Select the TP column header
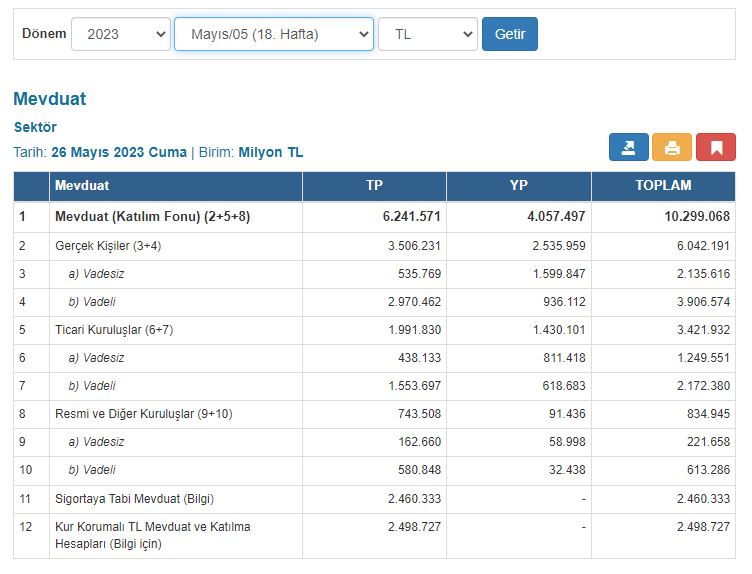This screenshot has width=752, height=574. tap(375, 186)
